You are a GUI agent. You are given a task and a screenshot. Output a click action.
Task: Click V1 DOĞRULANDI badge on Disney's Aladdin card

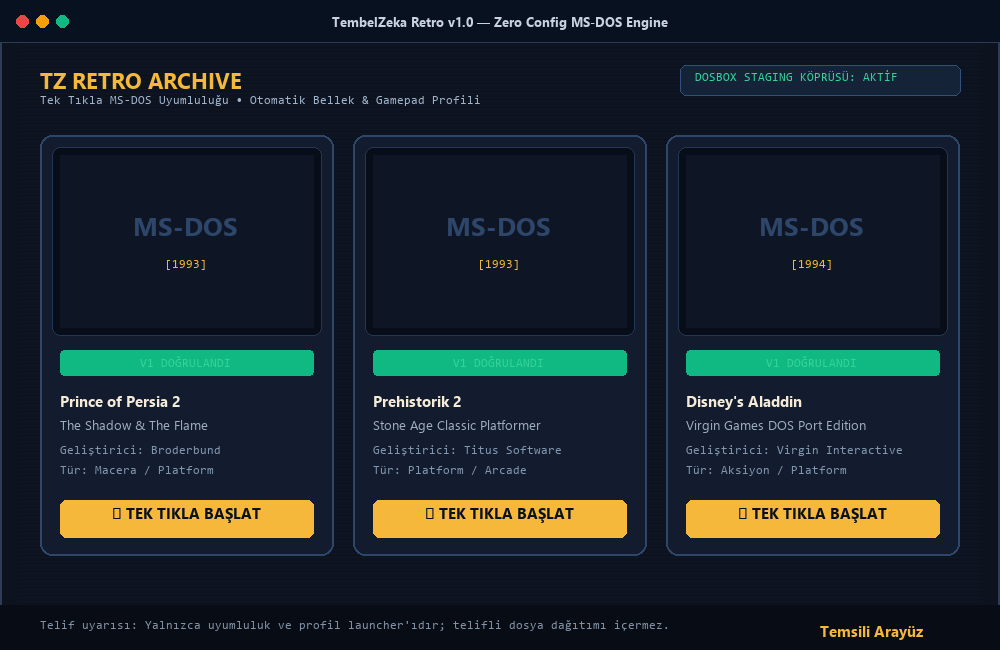[812, 363]
